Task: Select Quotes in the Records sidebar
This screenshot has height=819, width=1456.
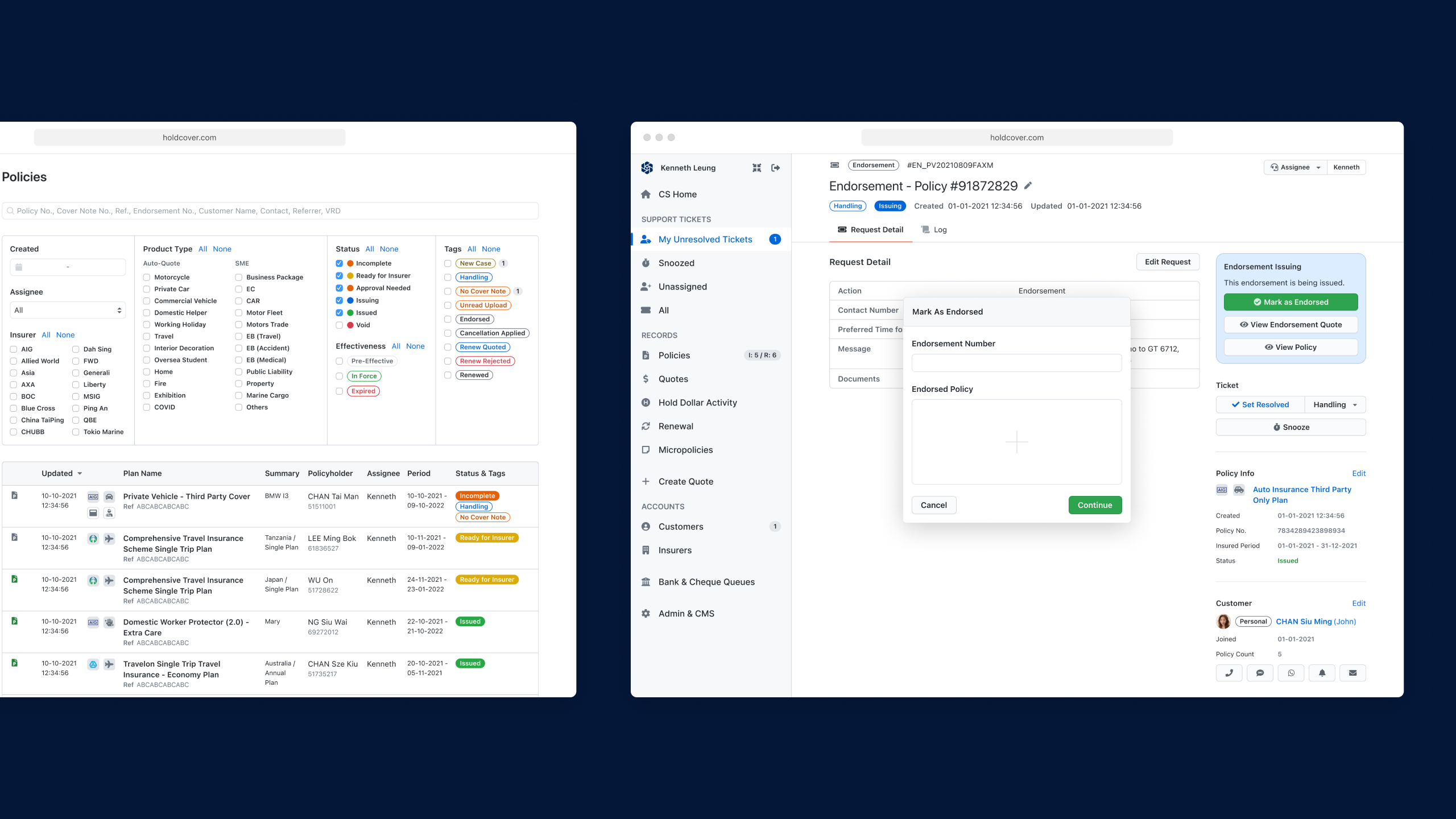Action: tap(673, 379)
